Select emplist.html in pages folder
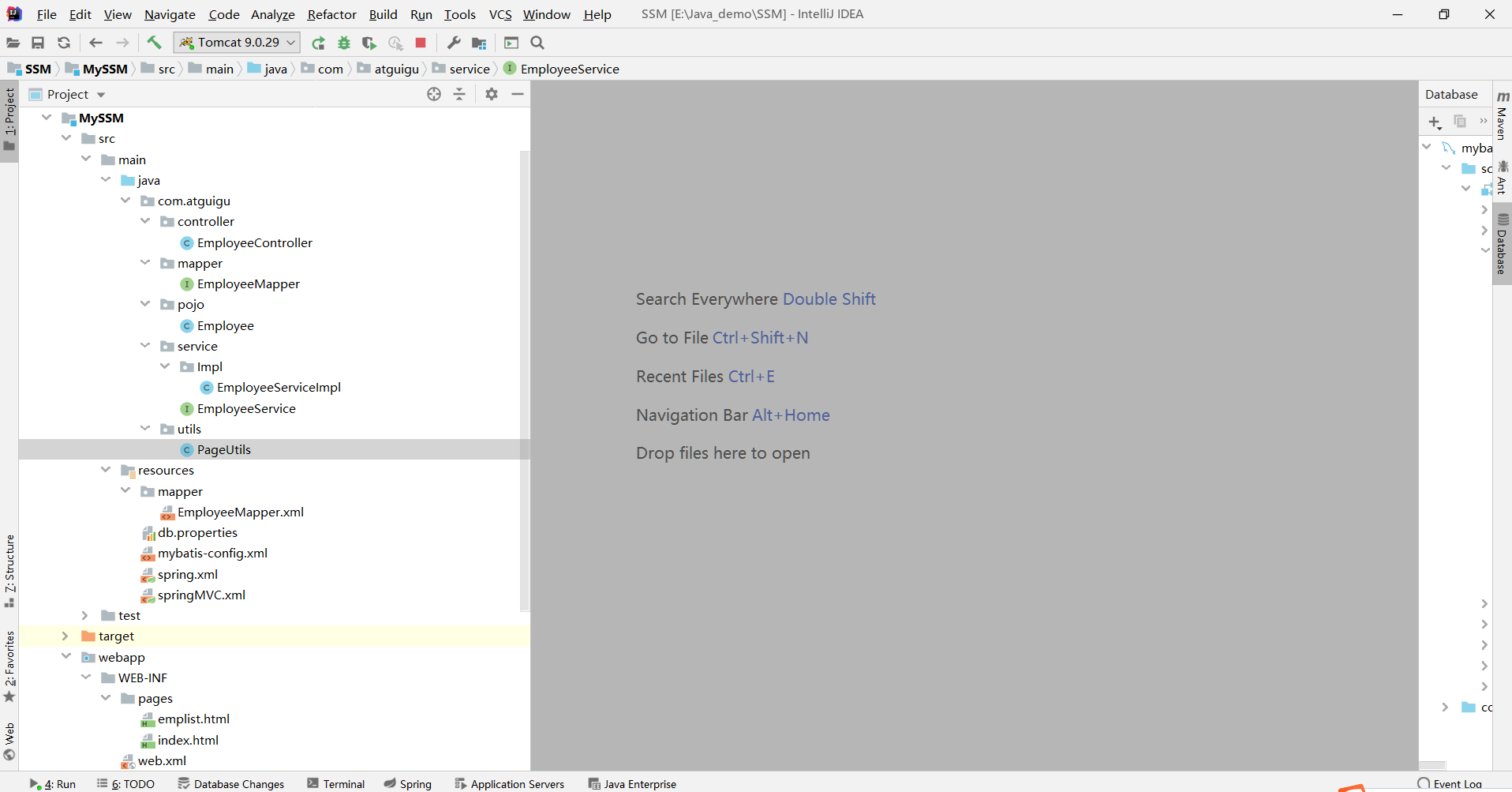 (x=193, y=719)
